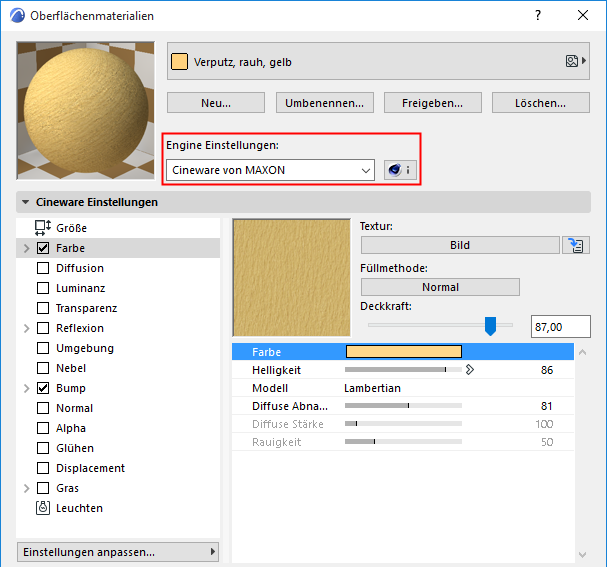Click the ArchiCAD logo in title bar

pyautogui.click(x=17, y=16)
